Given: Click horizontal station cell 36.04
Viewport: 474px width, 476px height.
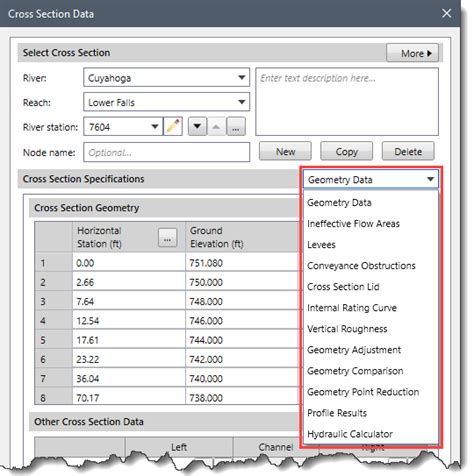Looking at the screenshot, I should point(129,378).
